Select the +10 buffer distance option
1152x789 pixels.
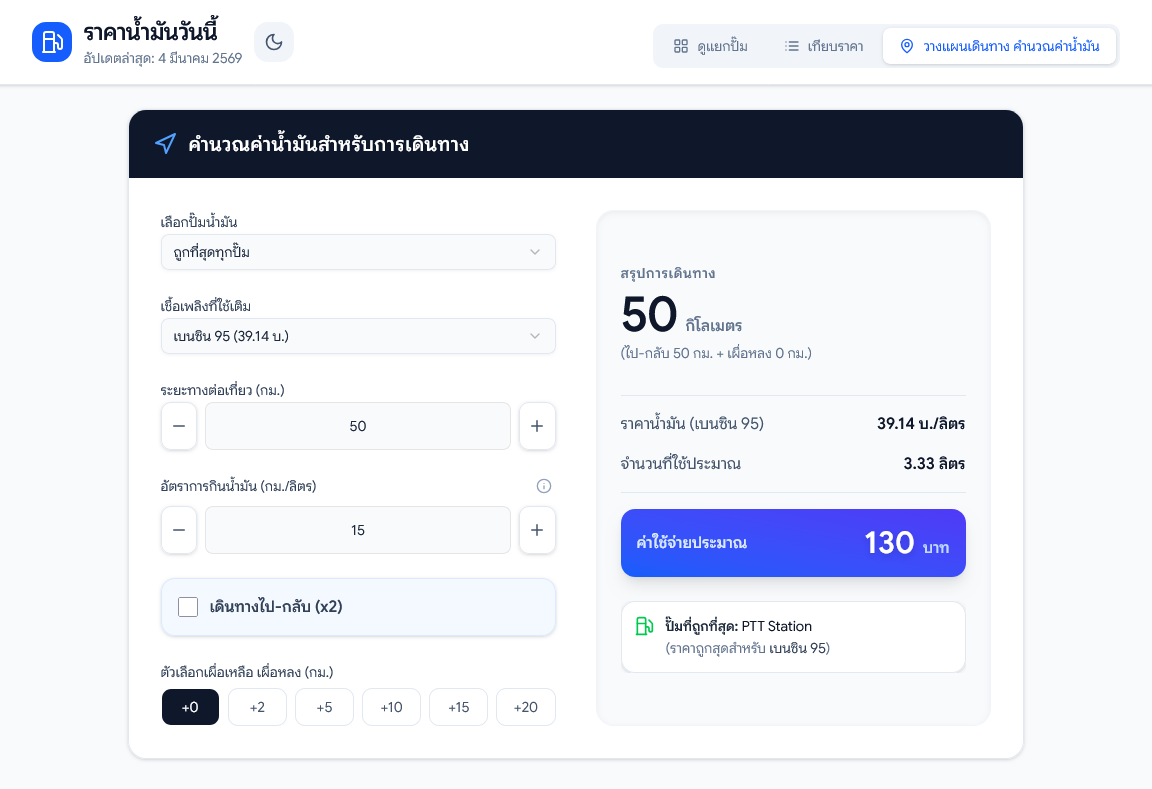pos(391,707)
